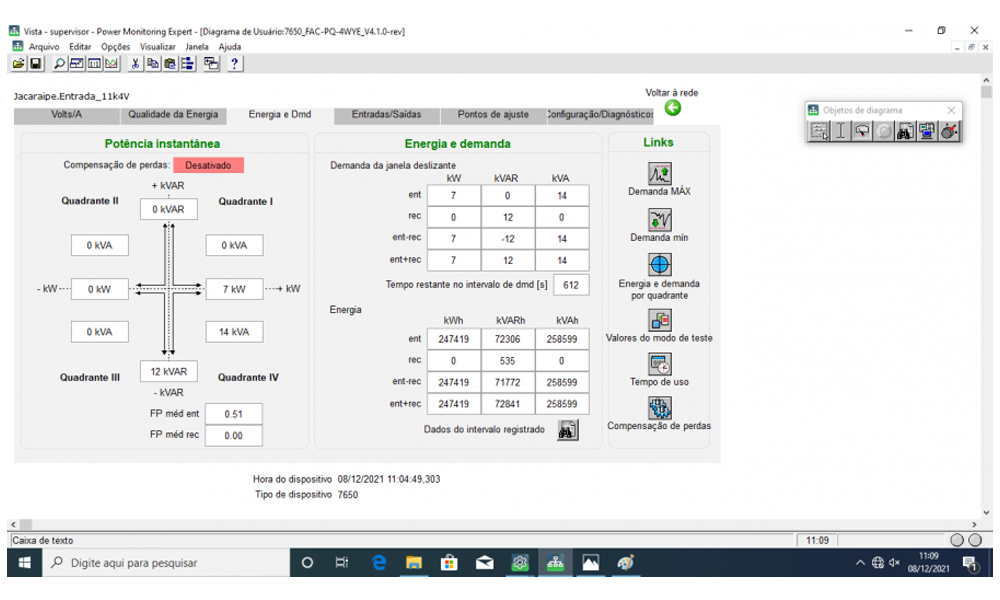Image resolution: width=1000 pixels, height=600 pixels.
Task: Open the Compensação de perdas link icon
Action: (x=659, y=408)
